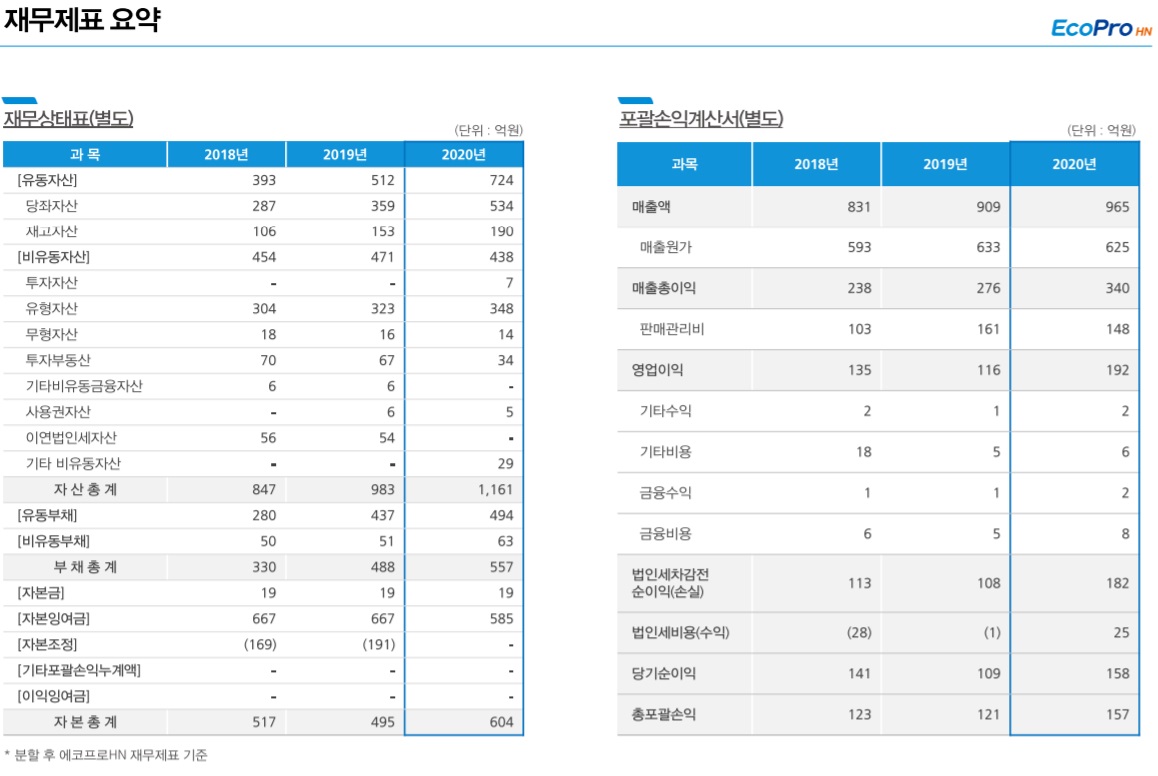Screen dimensions: 1158x776
Task: Click the 1,161 total assets value
Action: pos(494,490)
